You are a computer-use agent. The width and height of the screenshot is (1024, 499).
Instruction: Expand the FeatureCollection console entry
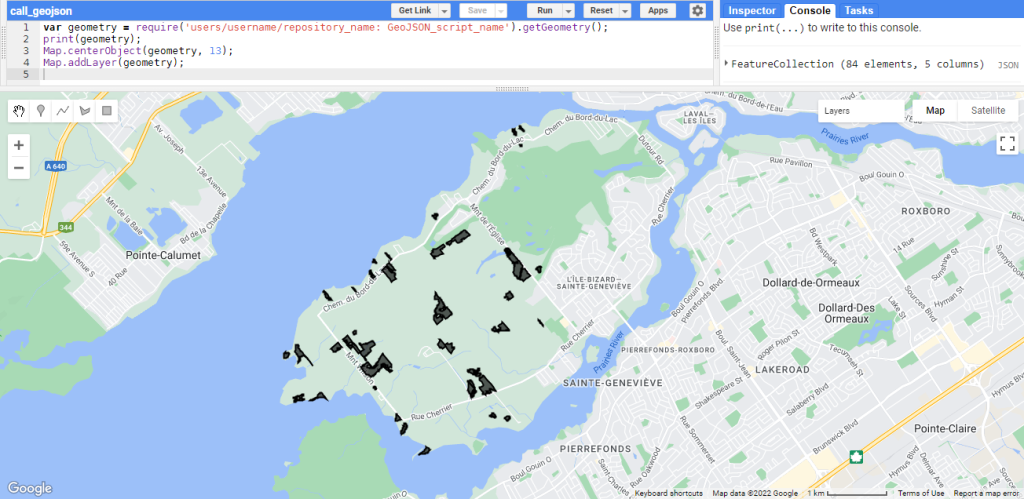click(726, 64)
